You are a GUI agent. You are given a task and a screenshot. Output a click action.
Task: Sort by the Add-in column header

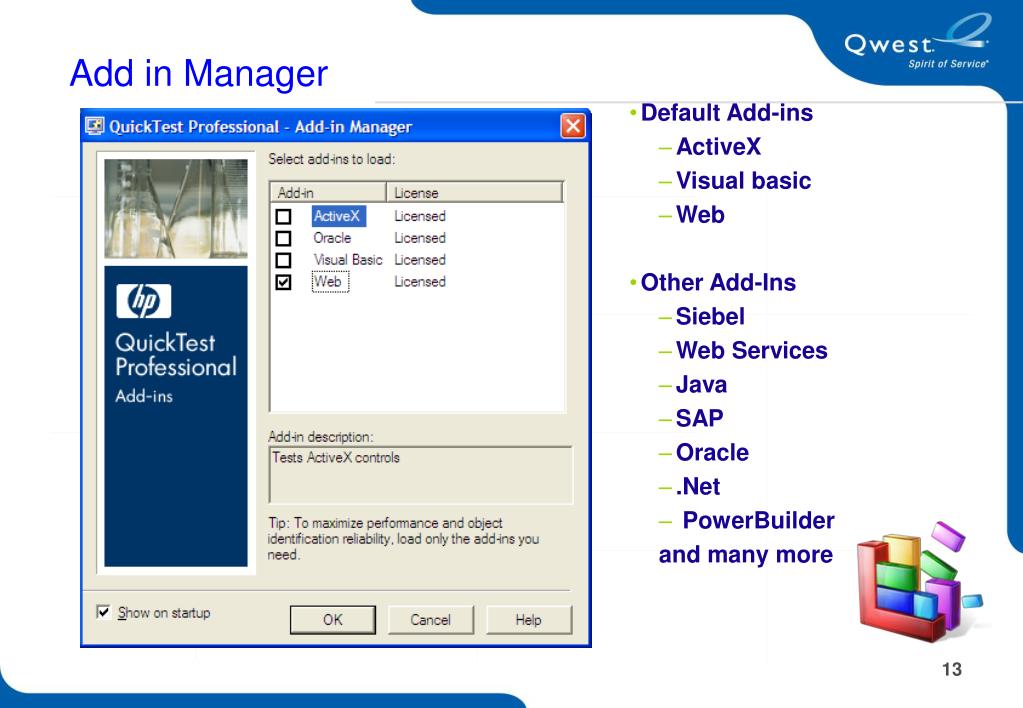[328, 192]
